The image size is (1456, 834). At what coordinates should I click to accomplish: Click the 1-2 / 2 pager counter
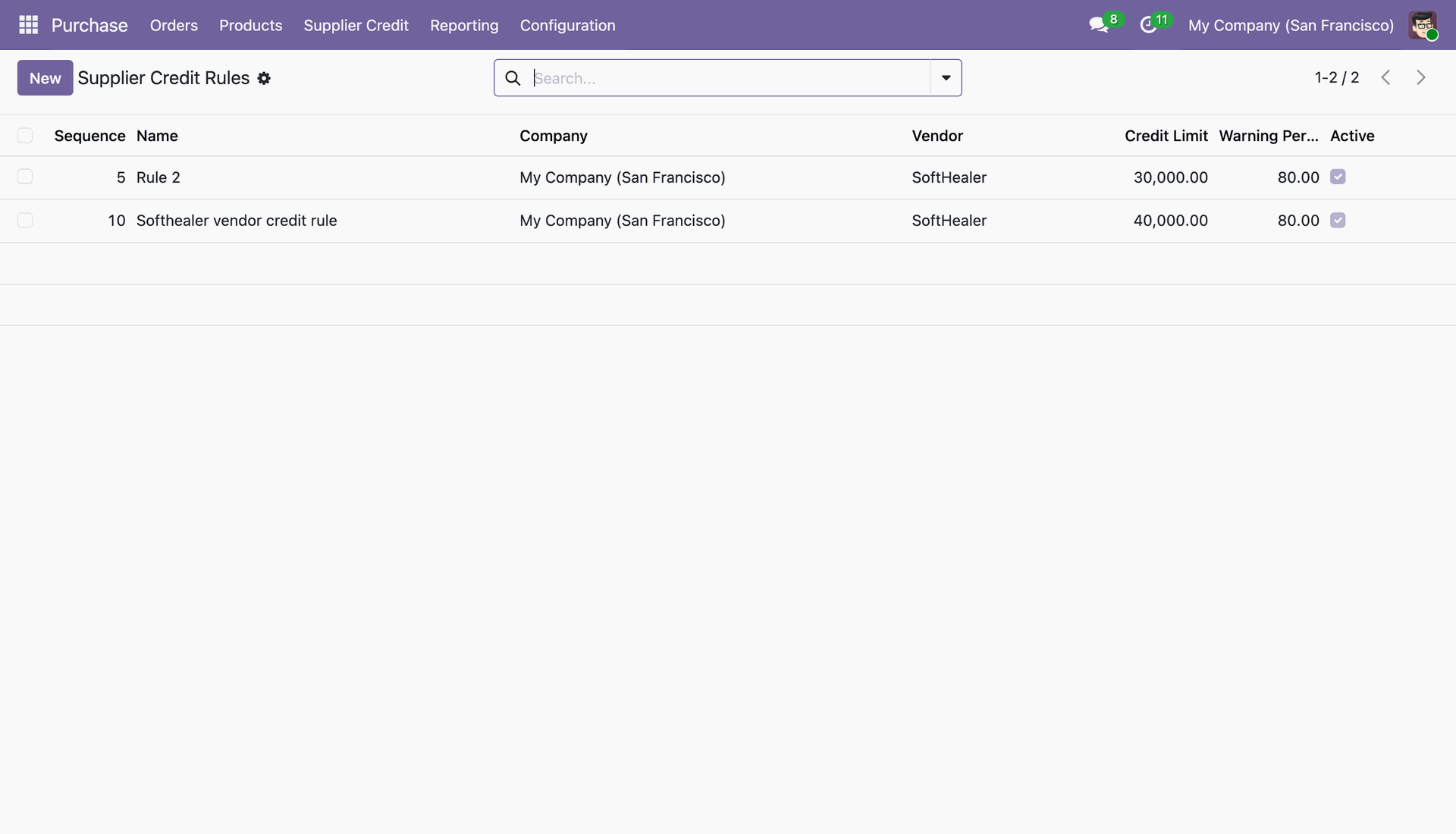(x=1336, y=77)
